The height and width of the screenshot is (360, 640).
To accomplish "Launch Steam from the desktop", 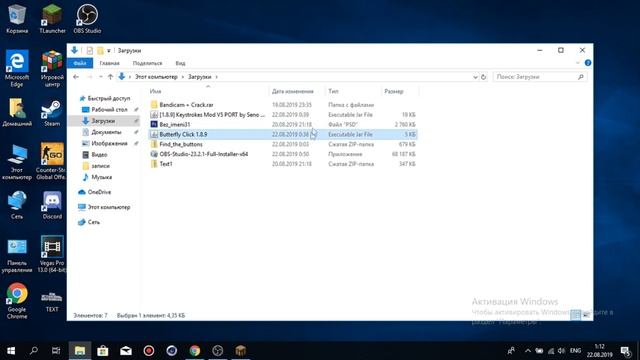I will (x=52, y=112).
